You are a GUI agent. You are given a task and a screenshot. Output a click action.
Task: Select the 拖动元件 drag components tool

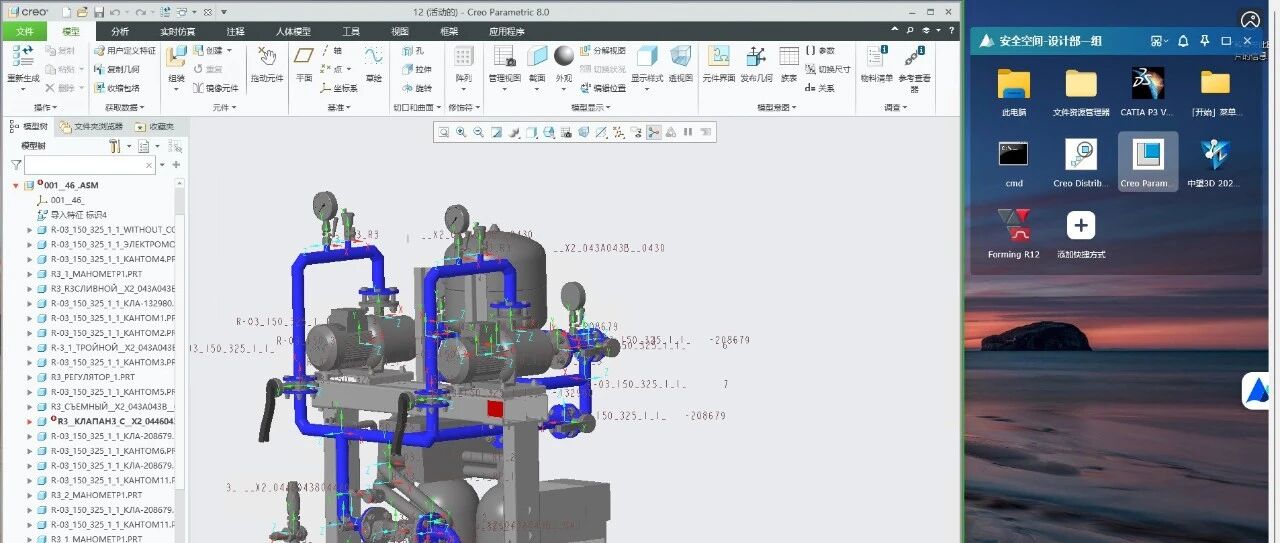267,63
